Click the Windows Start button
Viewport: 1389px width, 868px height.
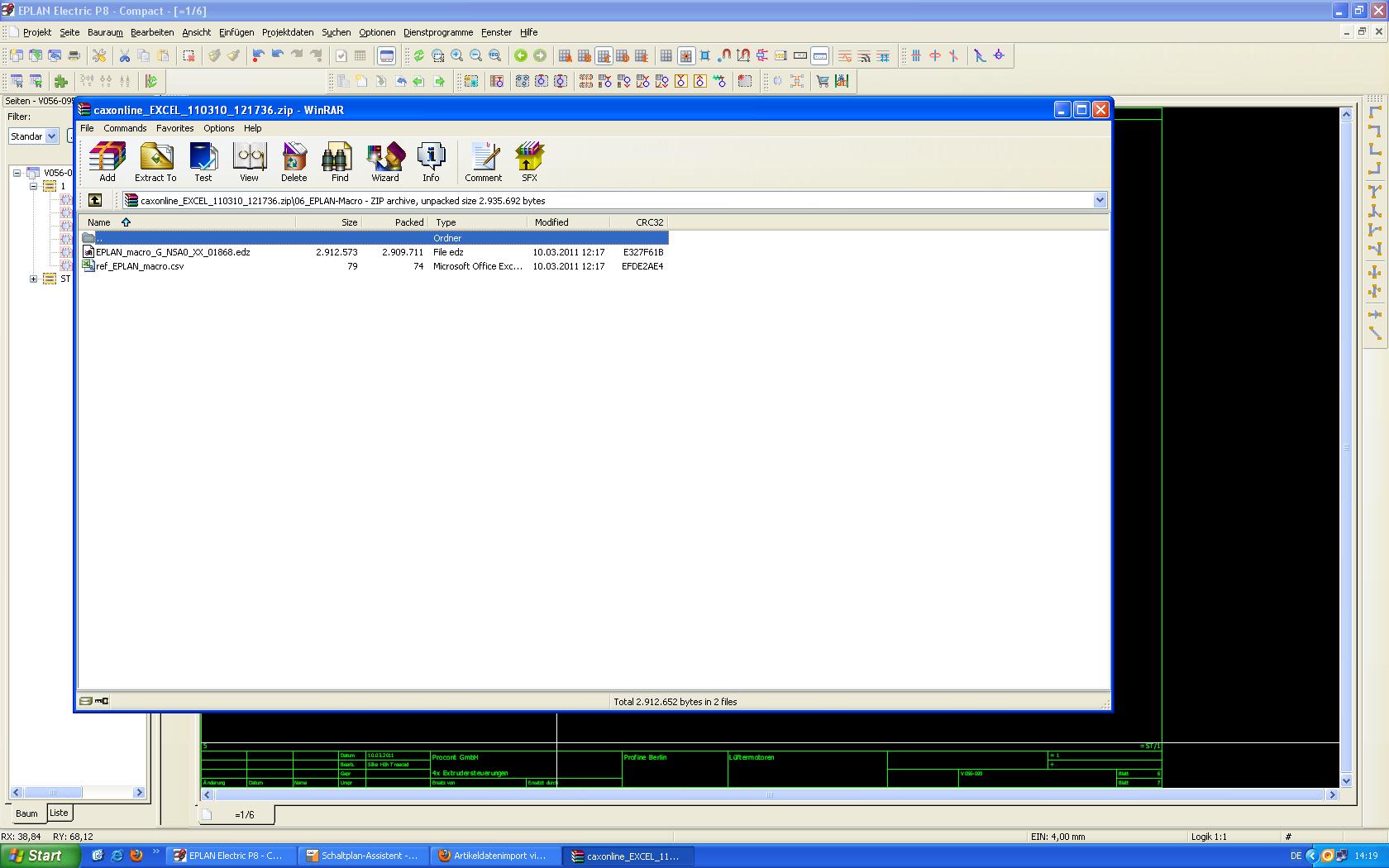pos(41,856)
